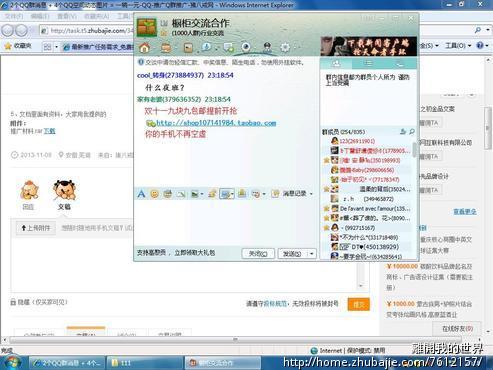
Task: Click the group avatar of 橱柜交流合作
Action: click(147, 27)
